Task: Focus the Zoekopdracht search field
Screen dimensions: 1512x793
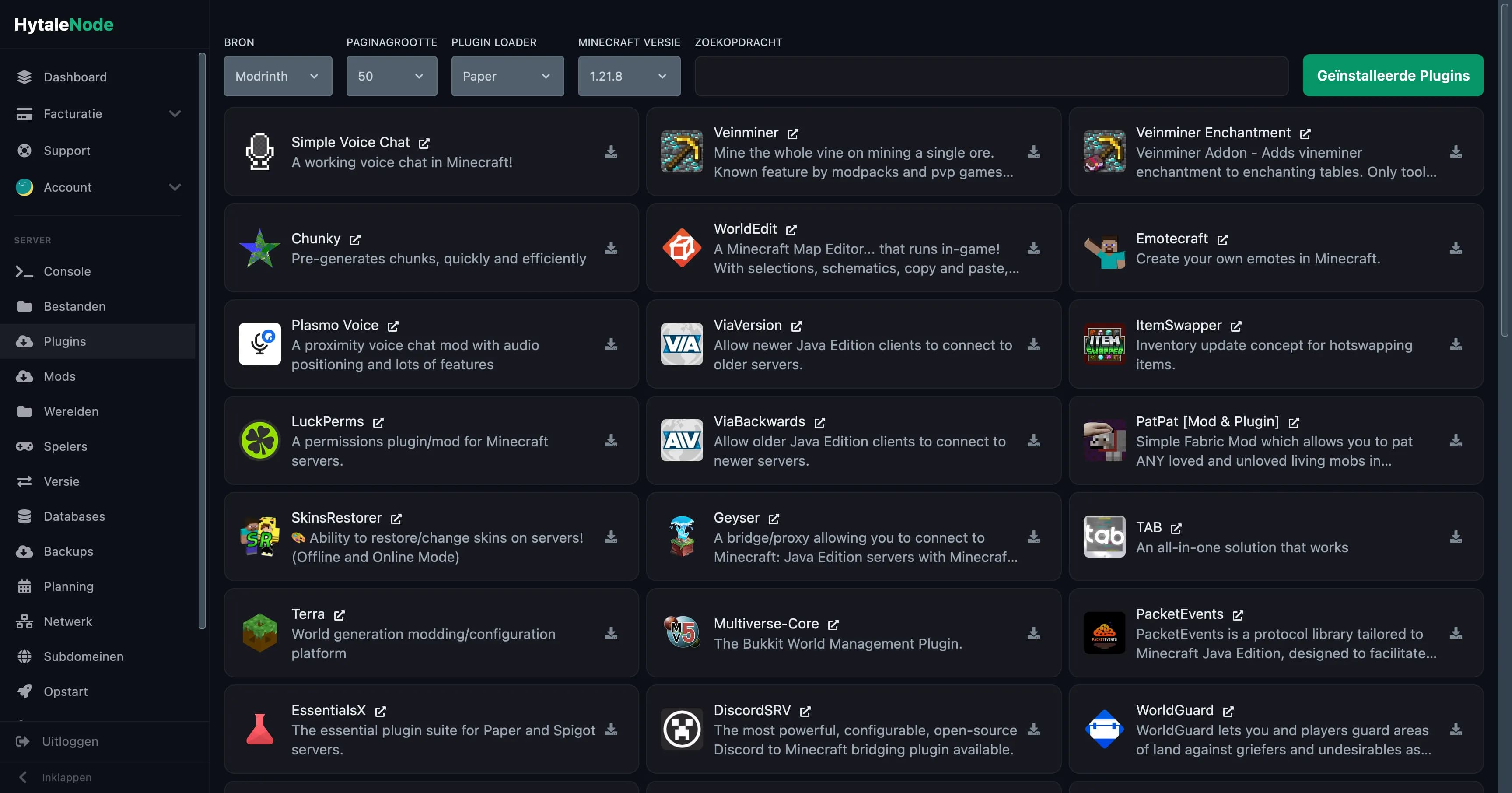Action: pos(991,76)
